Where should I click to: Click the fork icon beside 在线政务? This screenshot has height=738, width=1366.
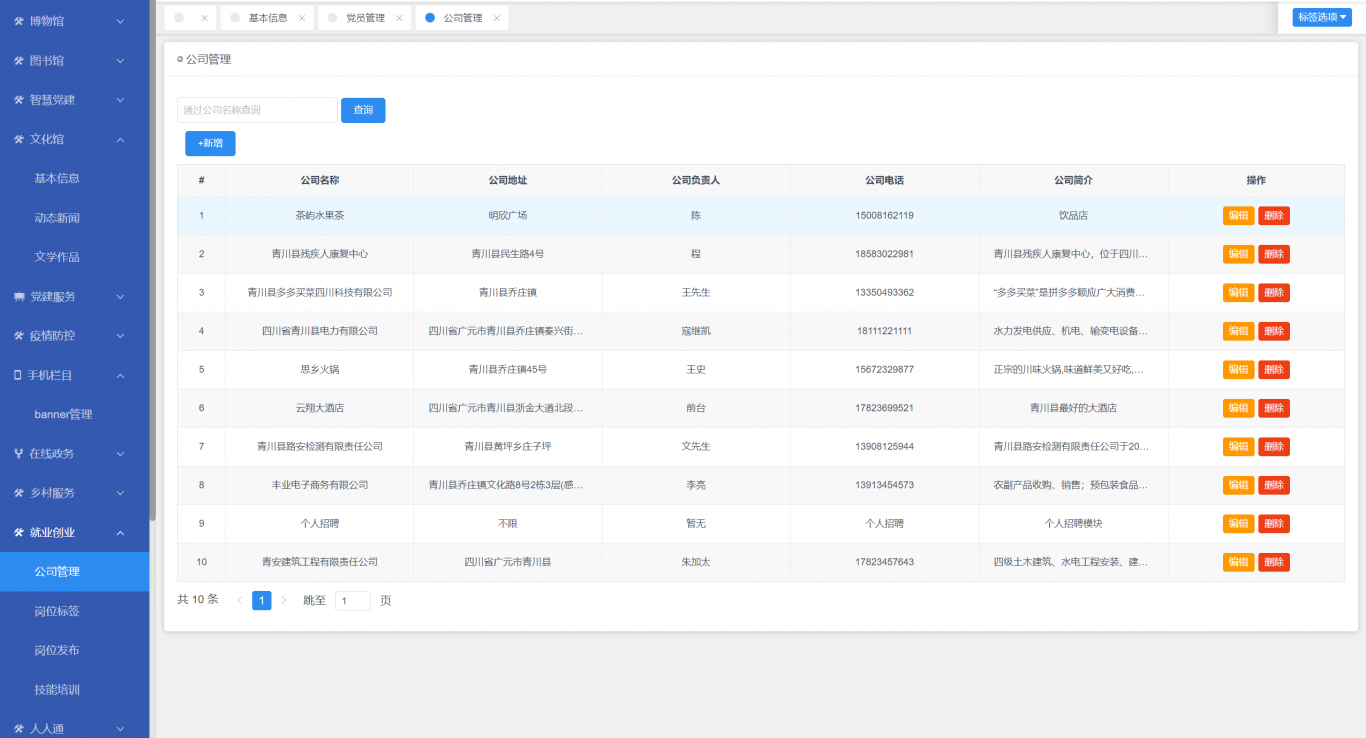18,454
